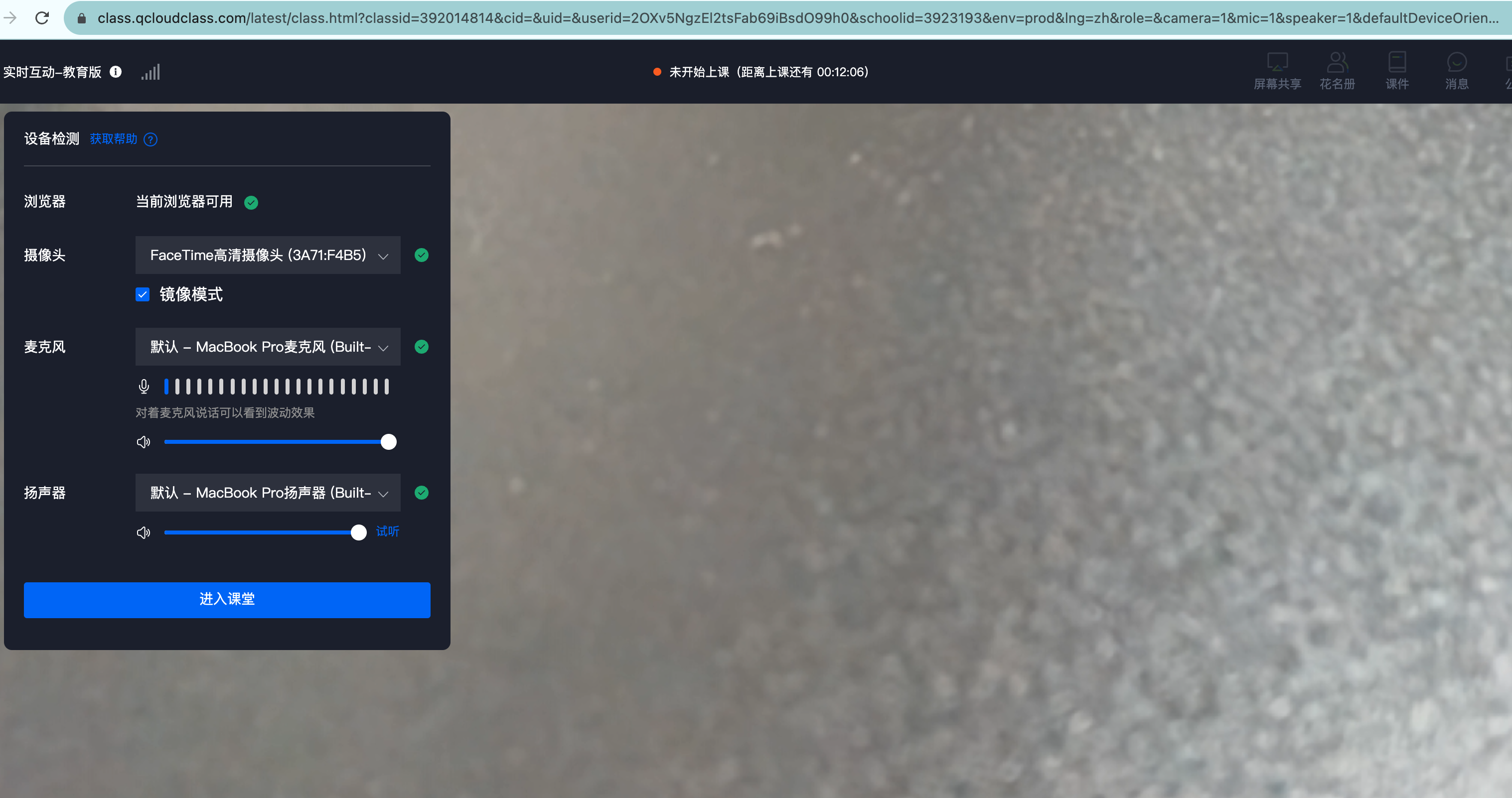This screenshot has width=1512, height=798.
Task: Click the 获取帮助 help link
Action: tap(113, 139)
